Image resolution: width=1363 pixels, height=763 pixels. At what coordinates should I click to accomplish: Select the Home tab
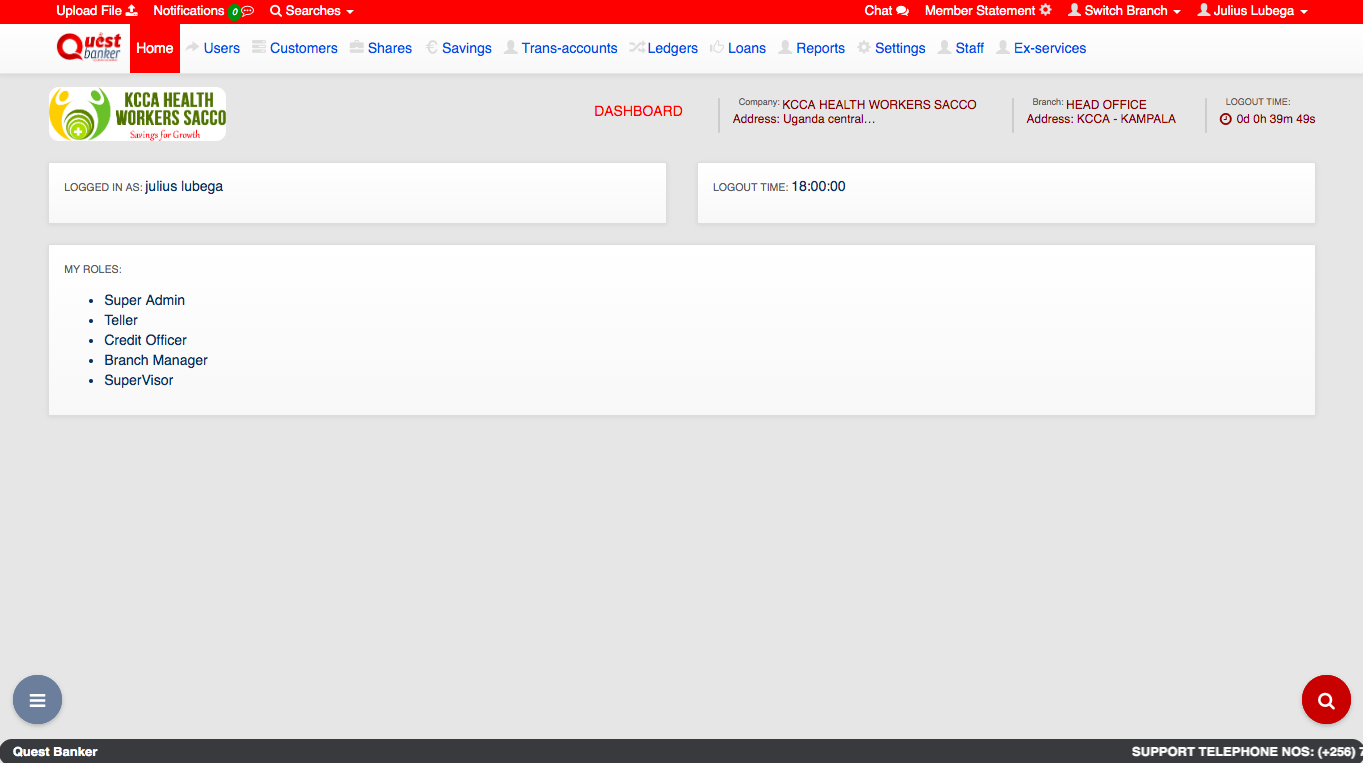pos(155,48)
